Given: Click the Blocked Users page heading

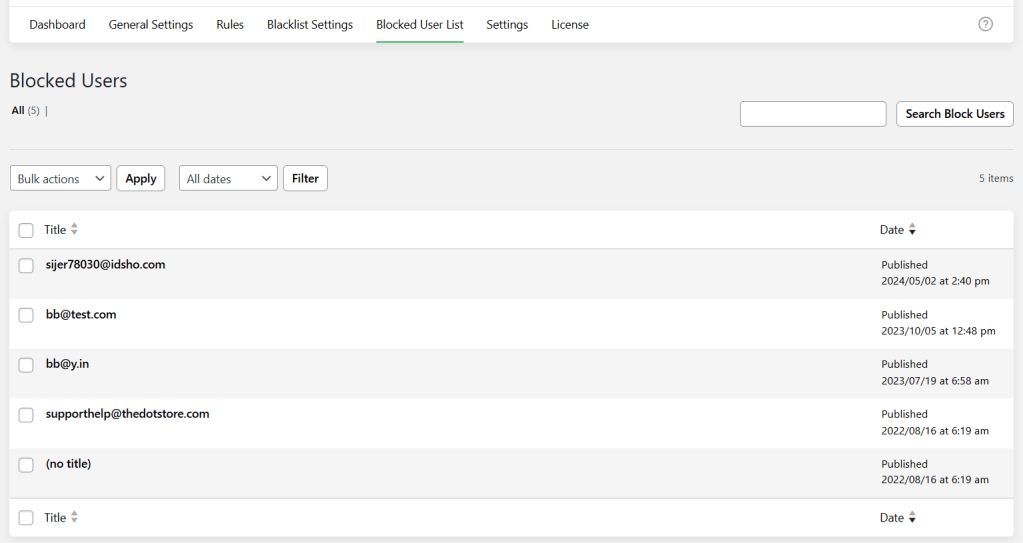Looking at the screenshot, I should click(x=69, y=80).
